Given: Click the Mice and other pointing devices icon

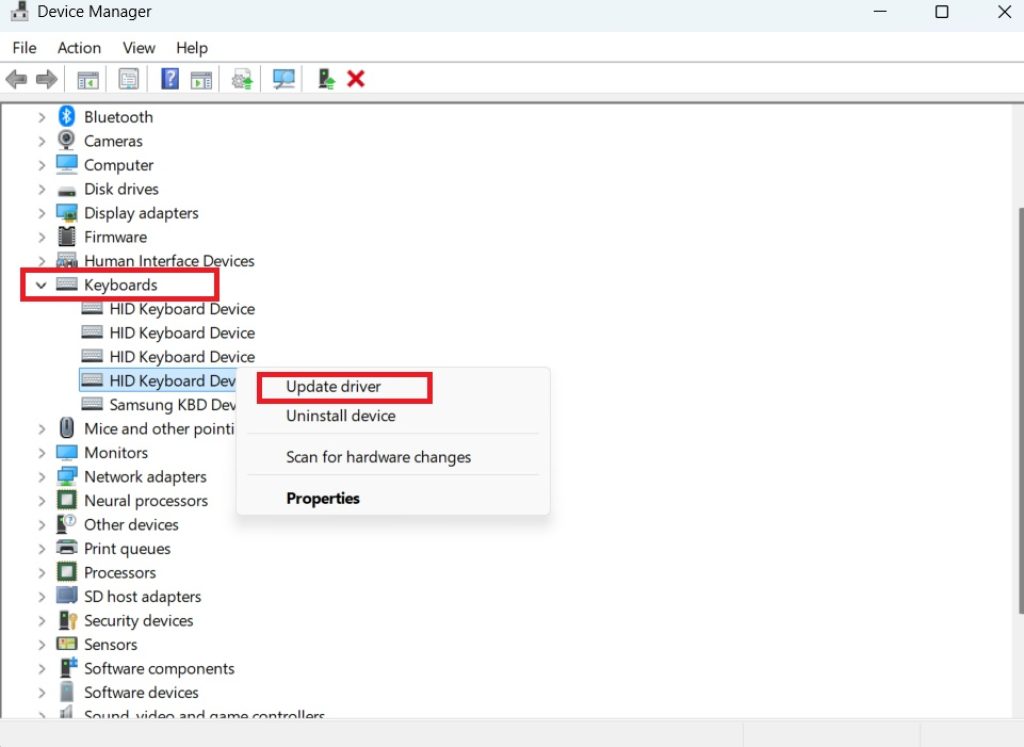Looking at the screenshot, I should (67, 428).
